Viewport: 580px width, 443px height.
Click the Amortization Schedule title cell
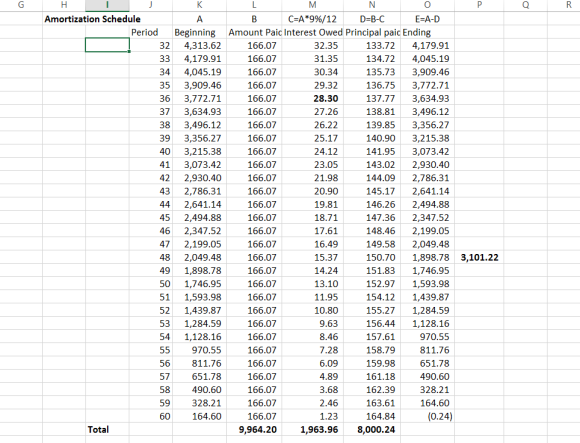[92, 19]
